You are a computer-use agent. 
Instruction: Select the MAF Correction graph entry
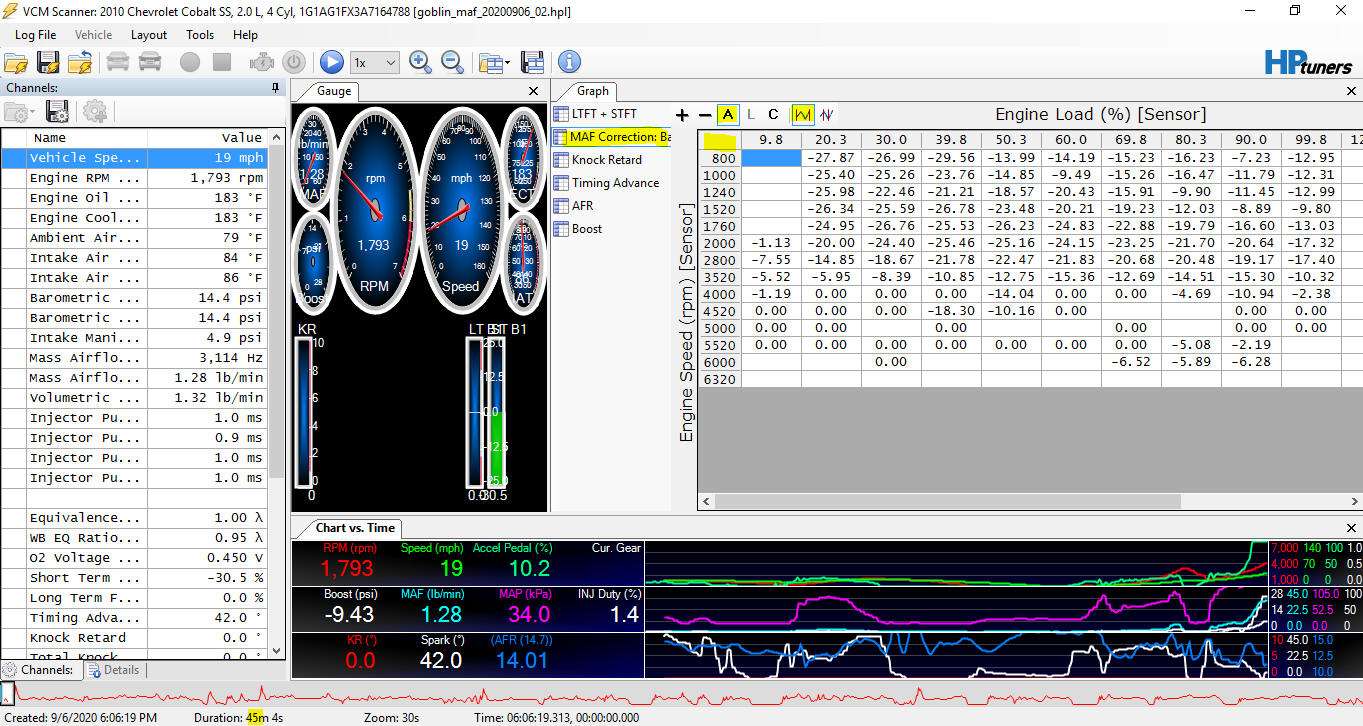coord(611,137)
